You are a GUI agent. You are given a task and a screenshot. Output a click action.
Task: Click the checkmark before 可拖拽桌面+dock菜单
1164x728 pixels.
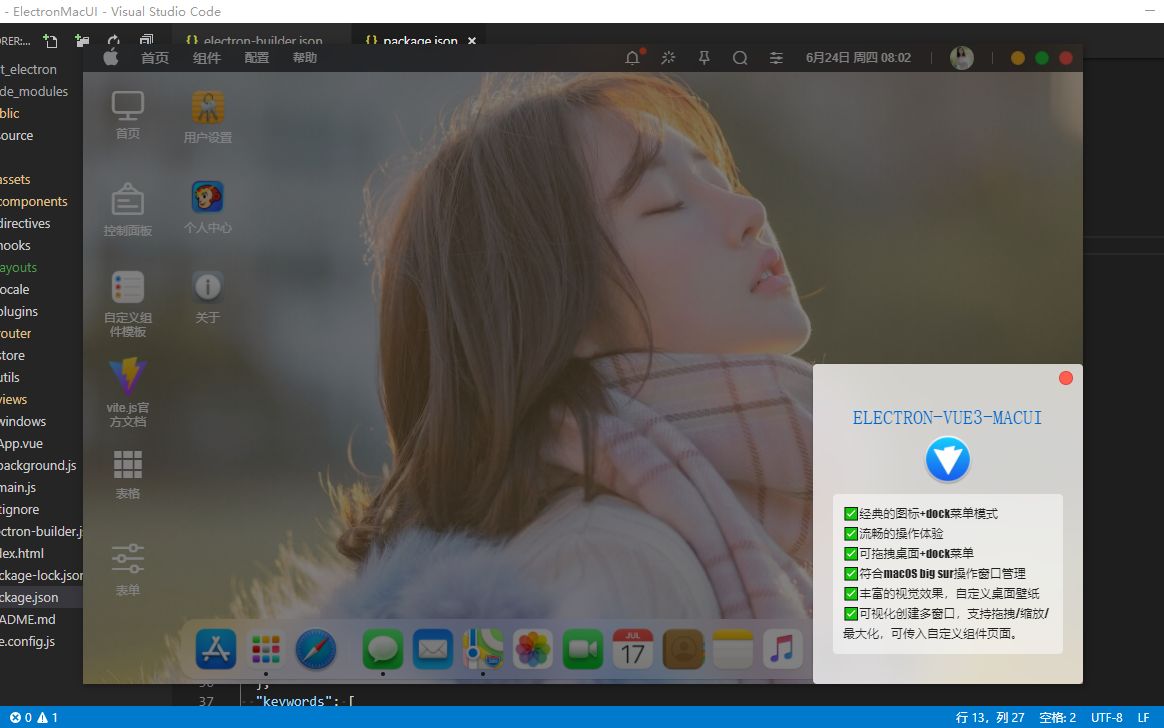(x=849, y=553)
